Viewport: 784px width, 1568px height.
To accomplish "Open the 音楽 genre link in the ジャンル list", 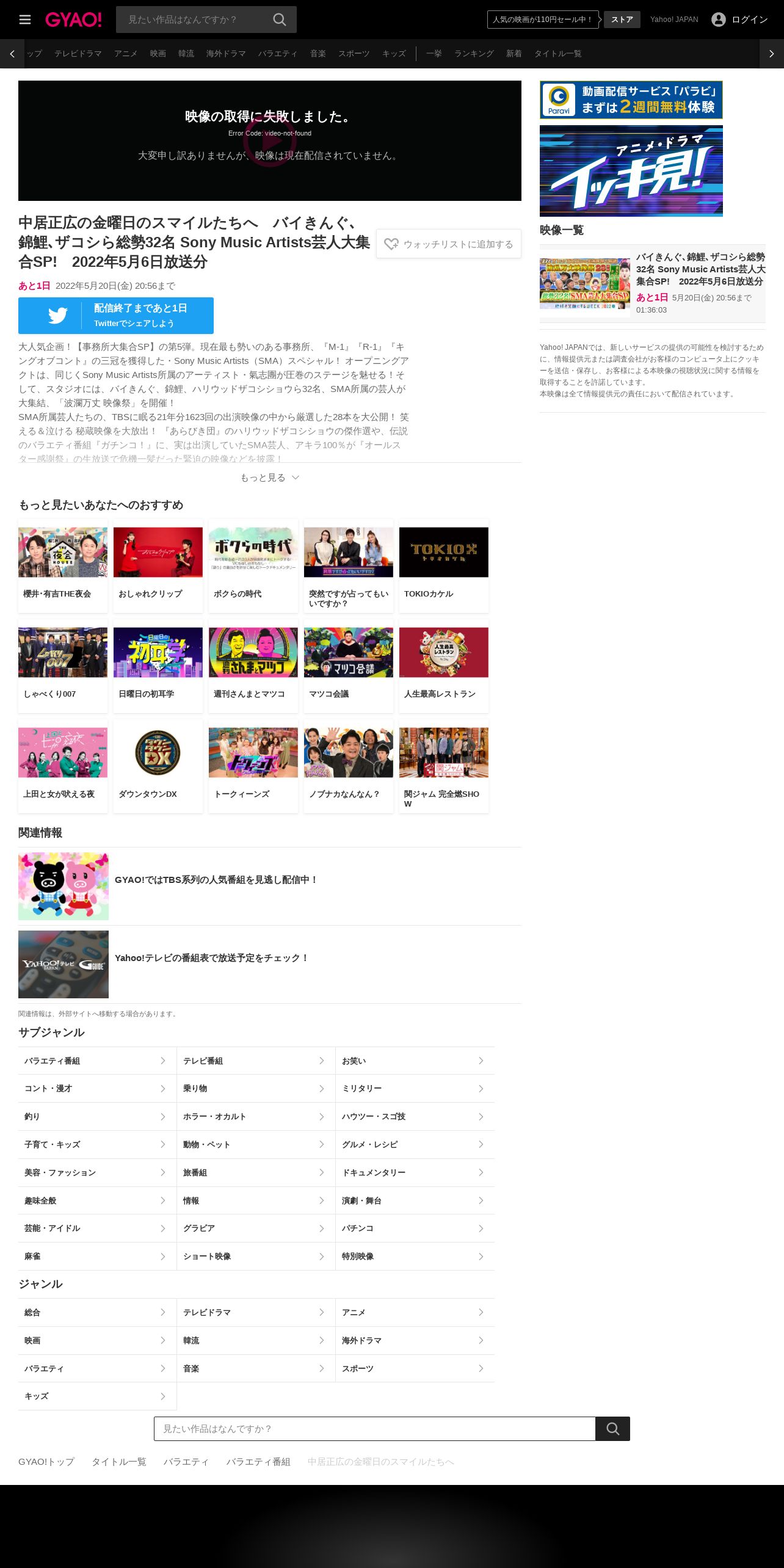I will (x=256, y=1368).
